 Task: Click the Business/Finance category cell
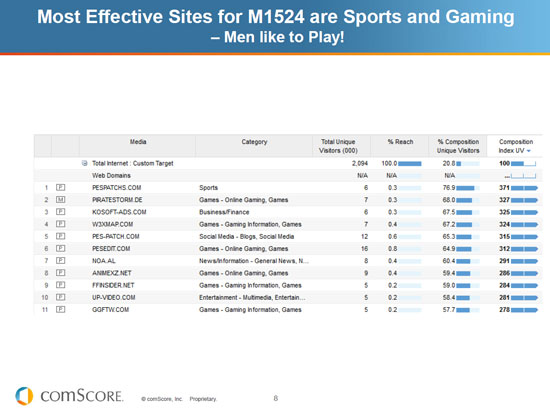point(224,212)
